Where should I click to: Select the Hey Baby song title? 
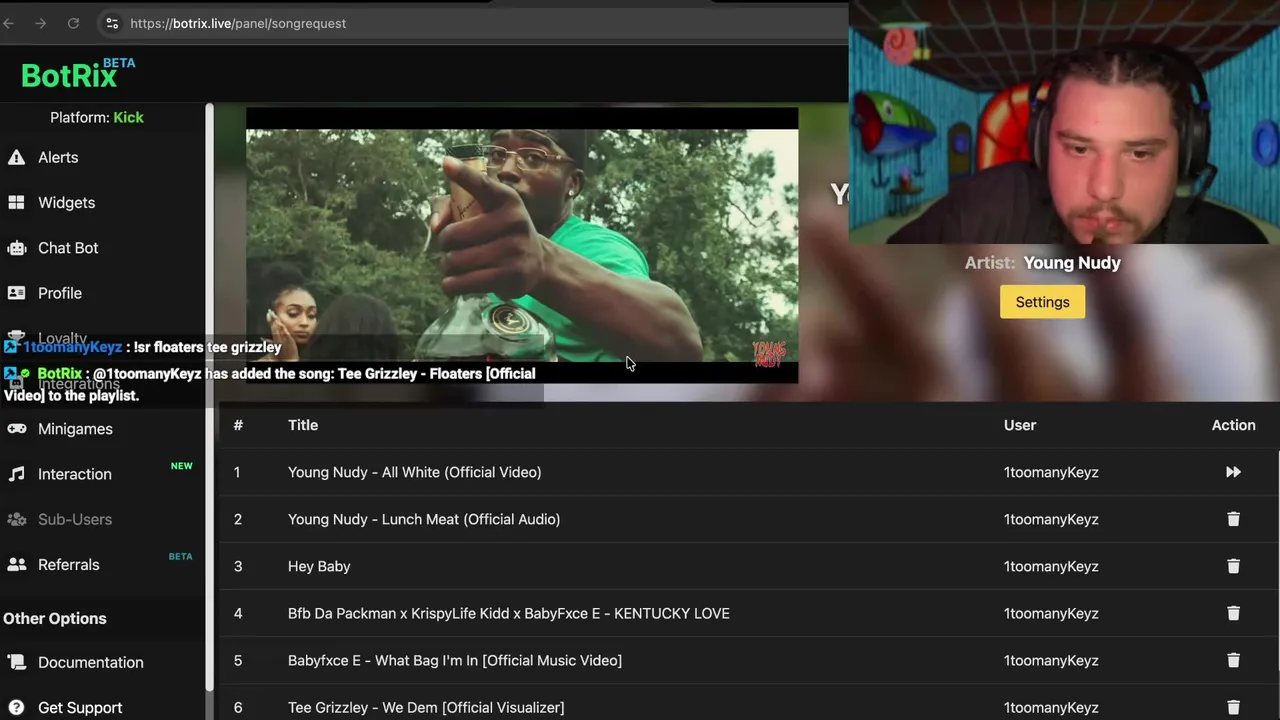(319, 566)
